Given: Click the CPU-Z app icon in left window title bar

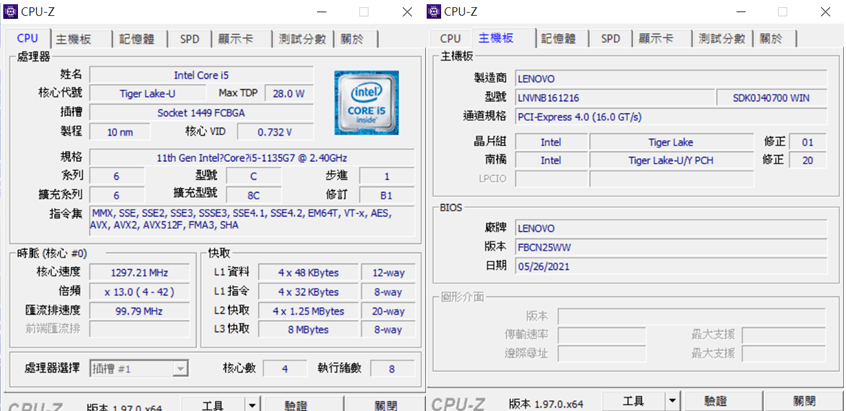Looking at the screenshot, I should click(10, 11).
